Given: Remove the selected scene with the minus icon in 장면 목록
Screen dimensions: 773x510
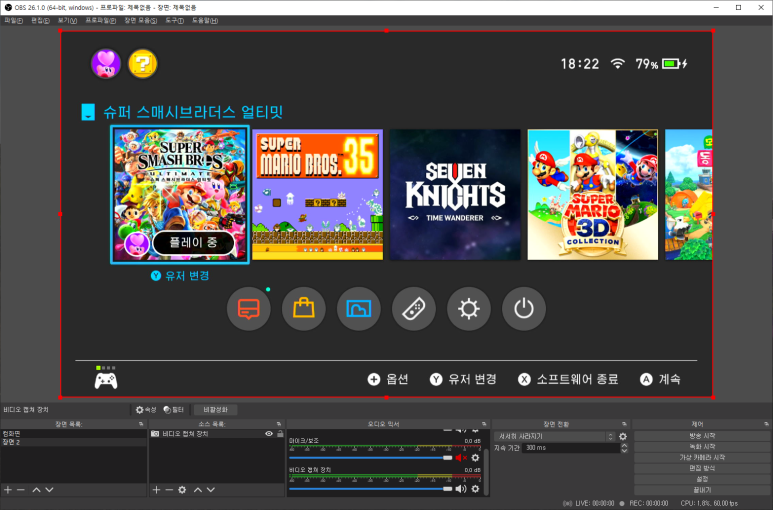Looking at the screenshot, I should (x=21, y=489).
